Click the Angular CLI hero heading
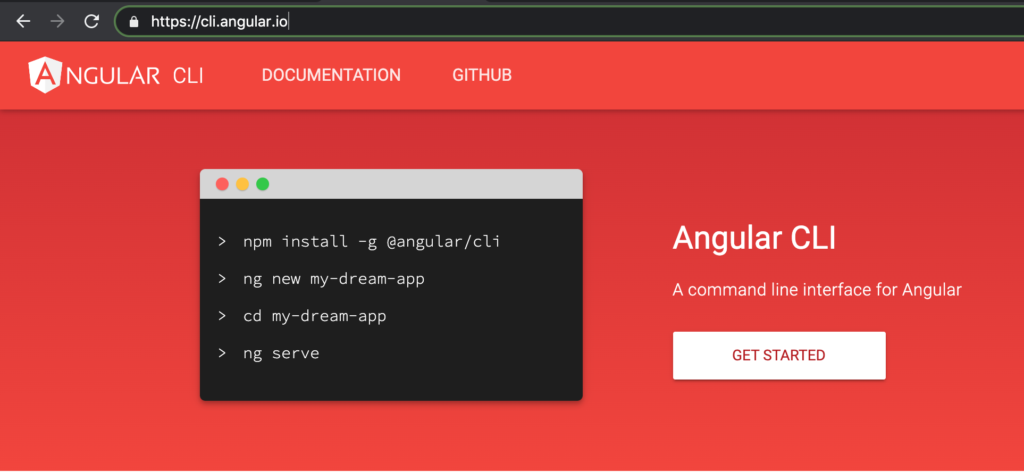The image size is (1024, 472). pos(754,238)
